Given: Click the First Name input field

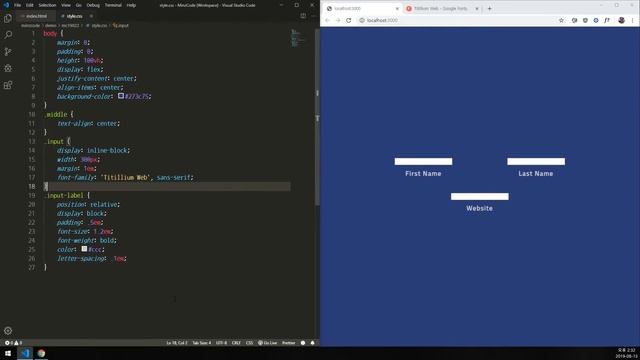Looking at the screenshot, I should [423, 162].
